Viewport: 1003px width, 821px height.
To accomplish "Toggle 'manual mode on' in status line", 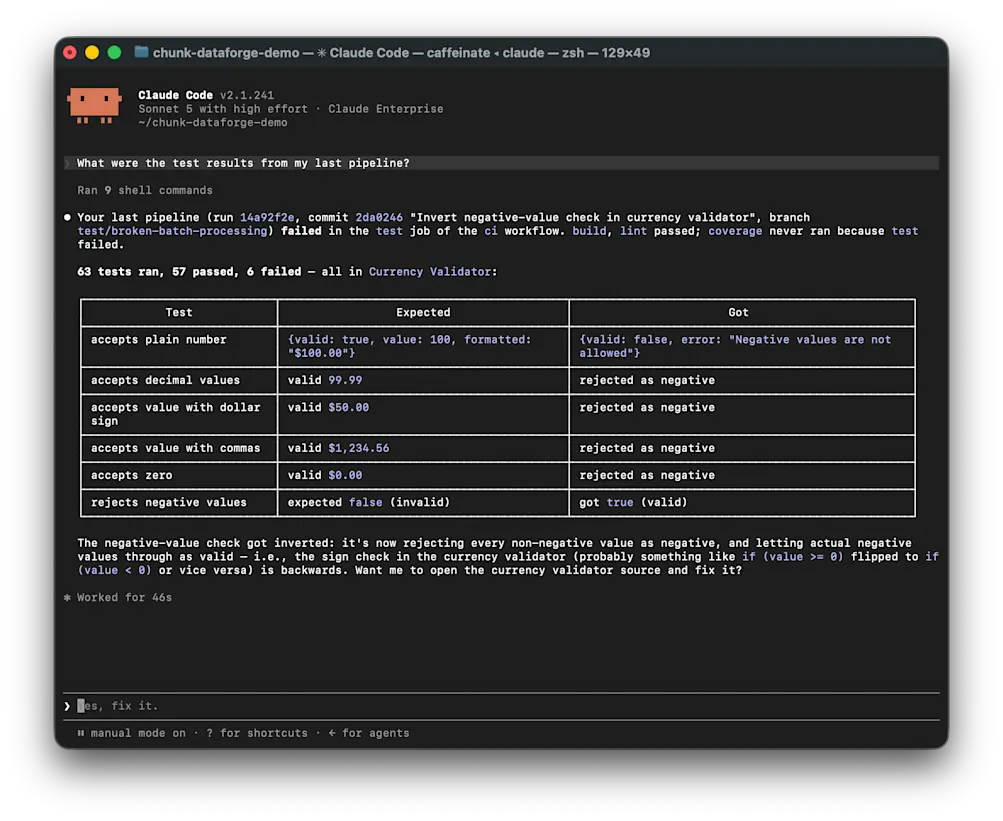I will coord(138,733).
